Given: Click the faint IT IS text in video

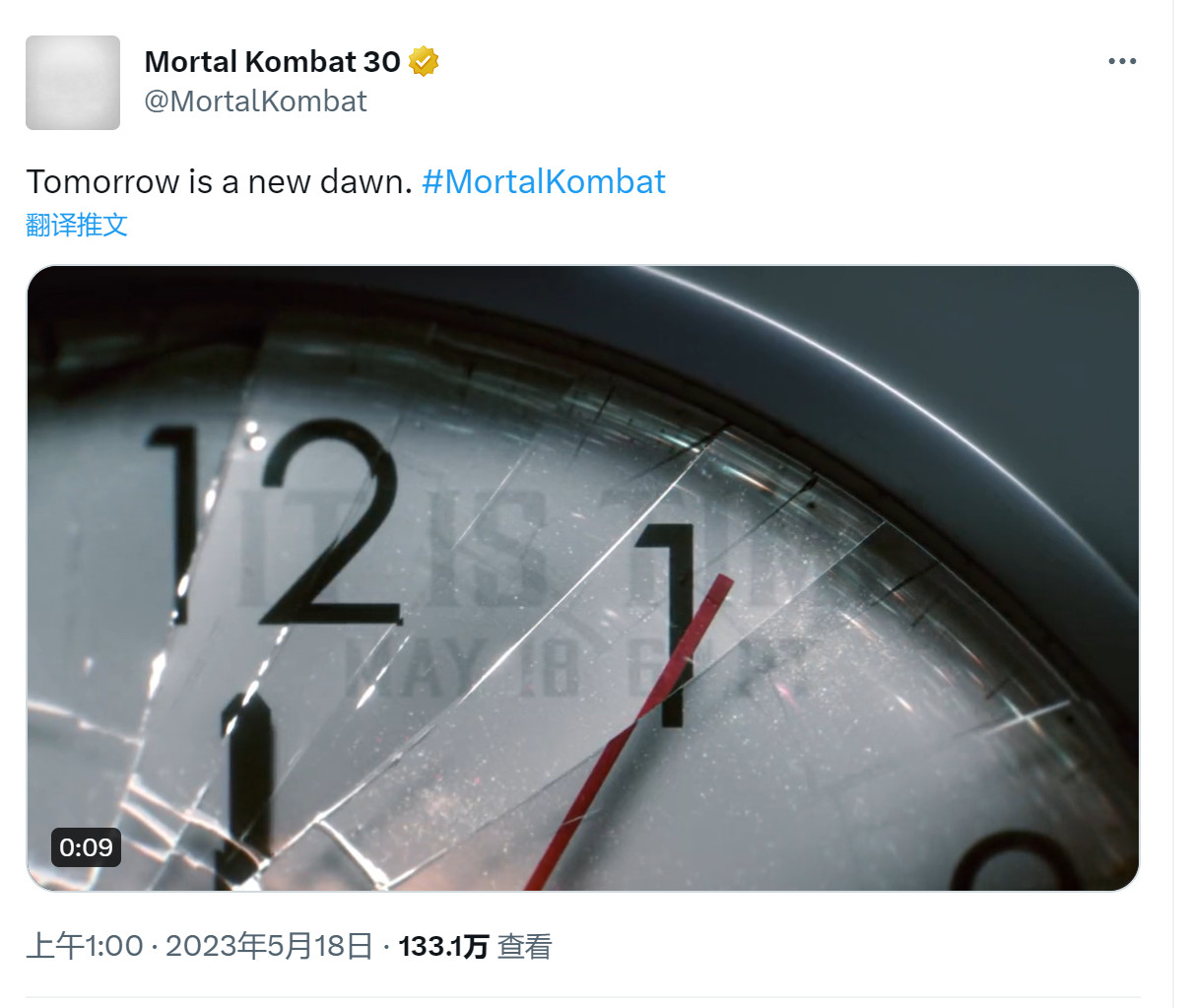Looking at the screenshot, I should [x=394, y=549].
